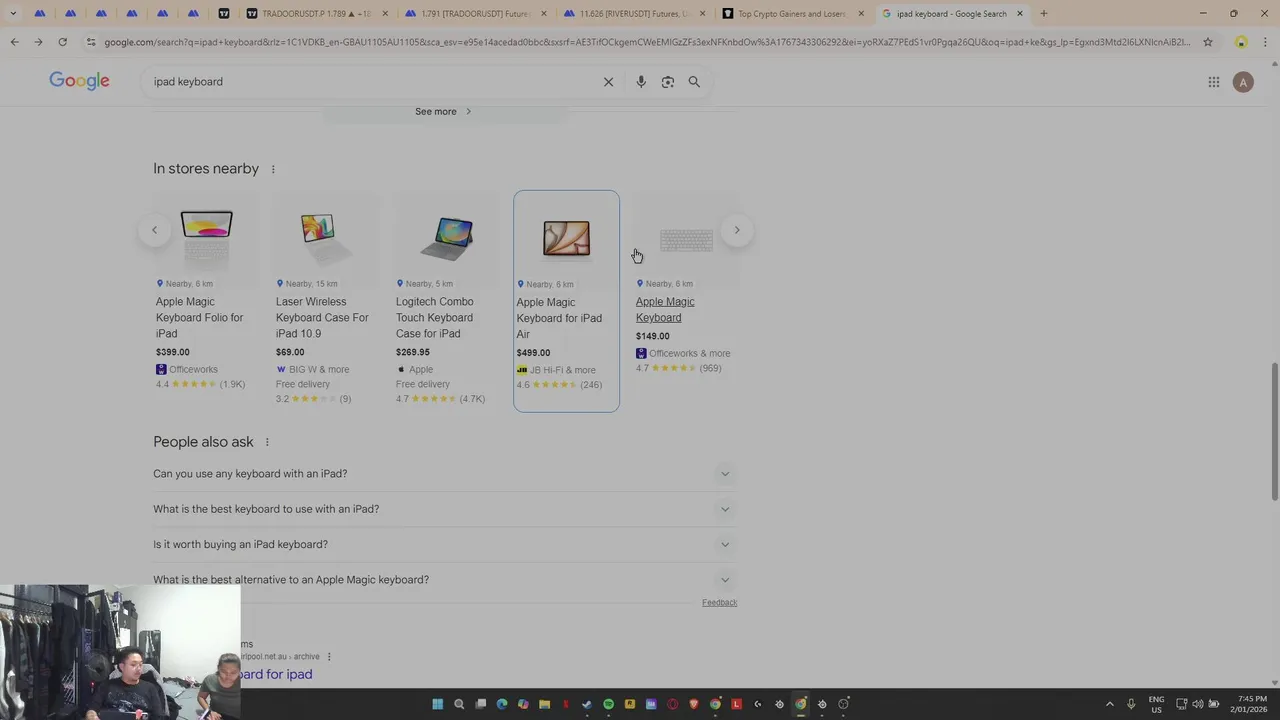The width and height of the screenshot is (1280, 720).
Task: Open more options for In stores nearby
Action: click(273, 169)
